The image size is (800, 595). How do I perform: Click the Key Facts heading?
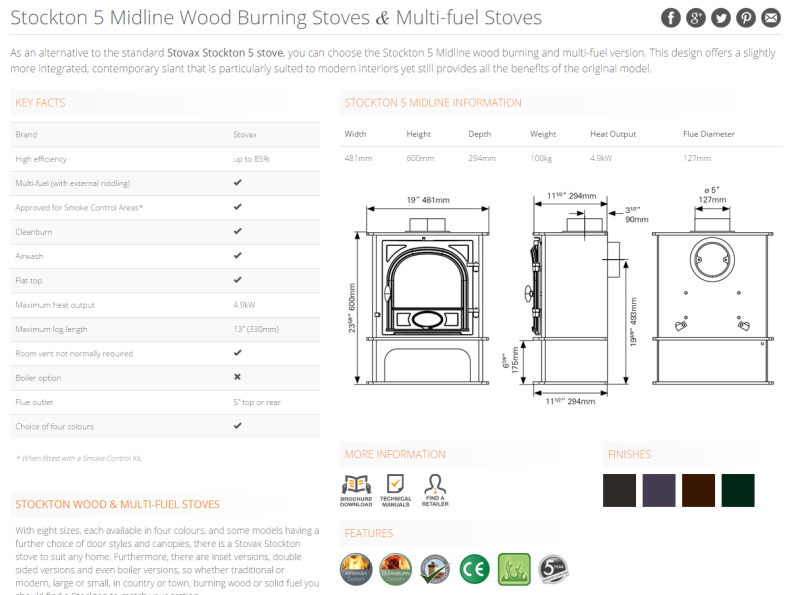[x=40, y=103]
